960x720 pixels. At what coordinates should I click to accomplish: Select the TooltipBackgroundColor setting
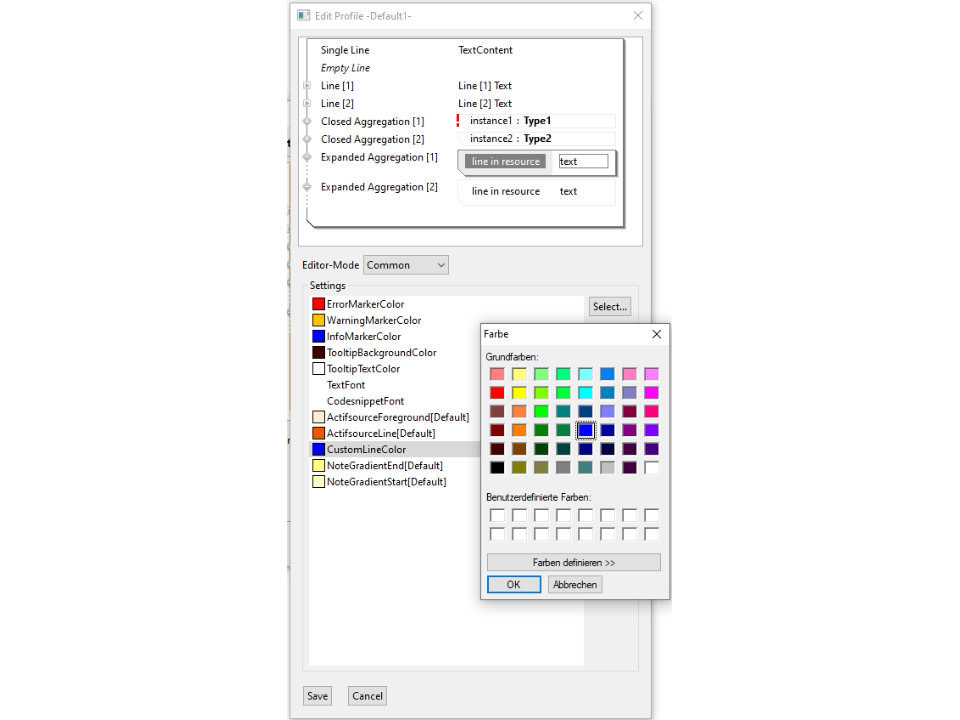pyautogui.click(x=375, y=353)
